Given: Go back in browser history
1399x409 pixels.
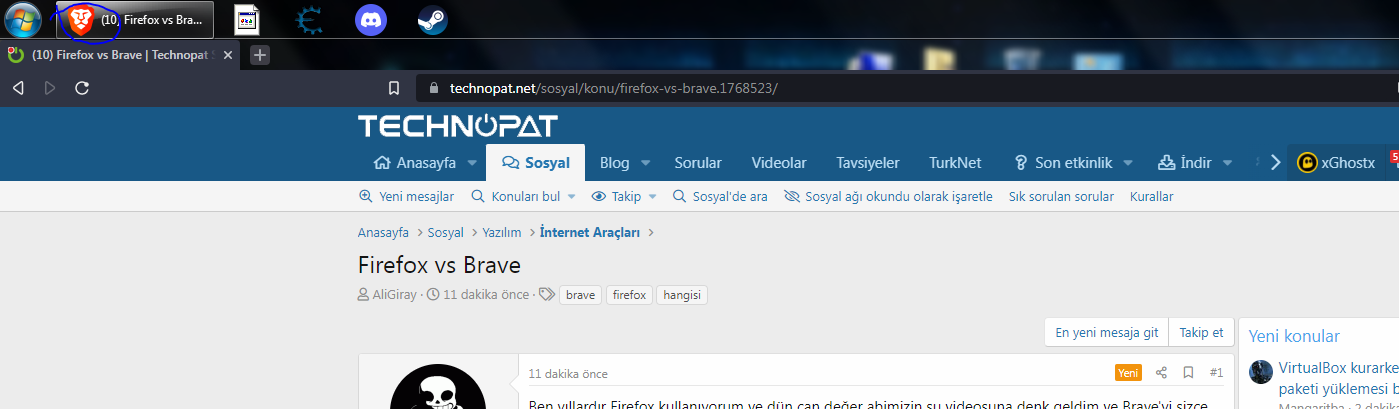Looking at the screenshot, I should tap(18, 88).
